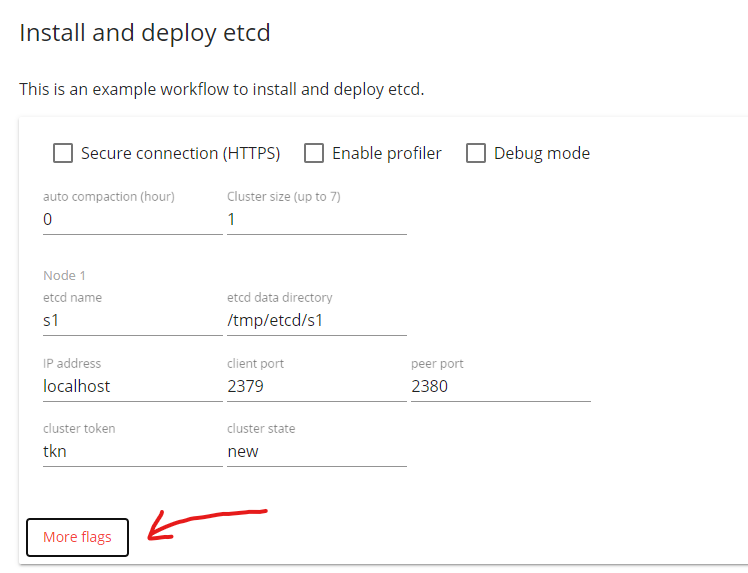748x573 pixels.
Task: Open the More flags button
Action: point(77,537)
